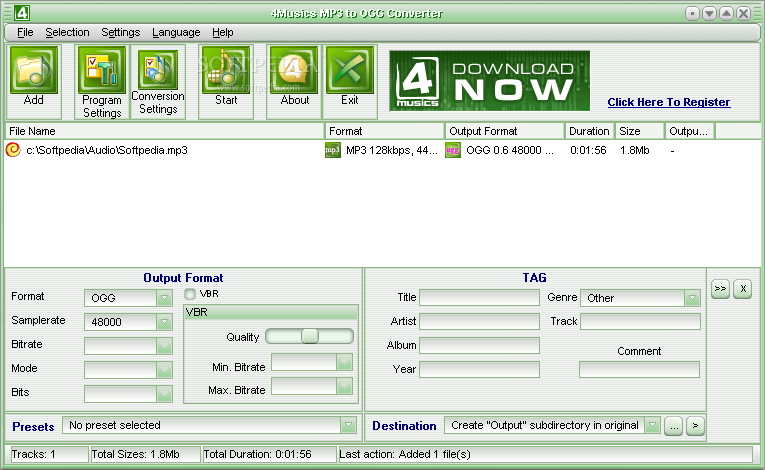Screen dimensions: 765x470
Task: Expand the Presets dropdown
Action: pos(348,425)
